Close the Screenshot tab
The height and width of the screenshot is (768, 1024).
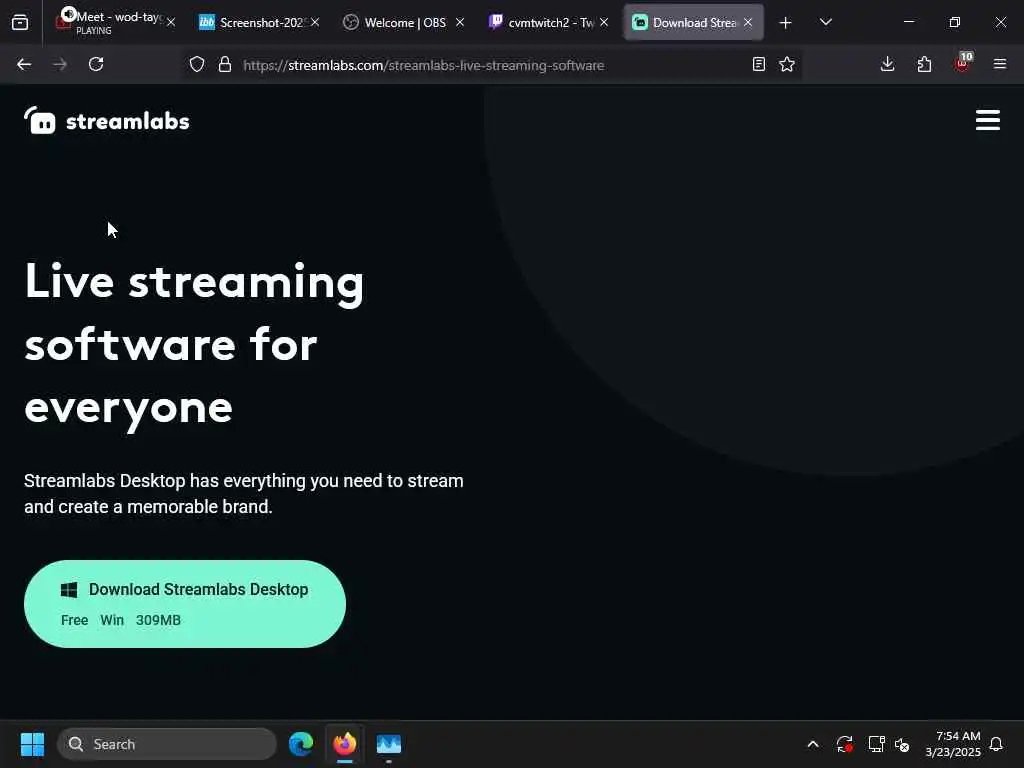(x=315, y=22)
